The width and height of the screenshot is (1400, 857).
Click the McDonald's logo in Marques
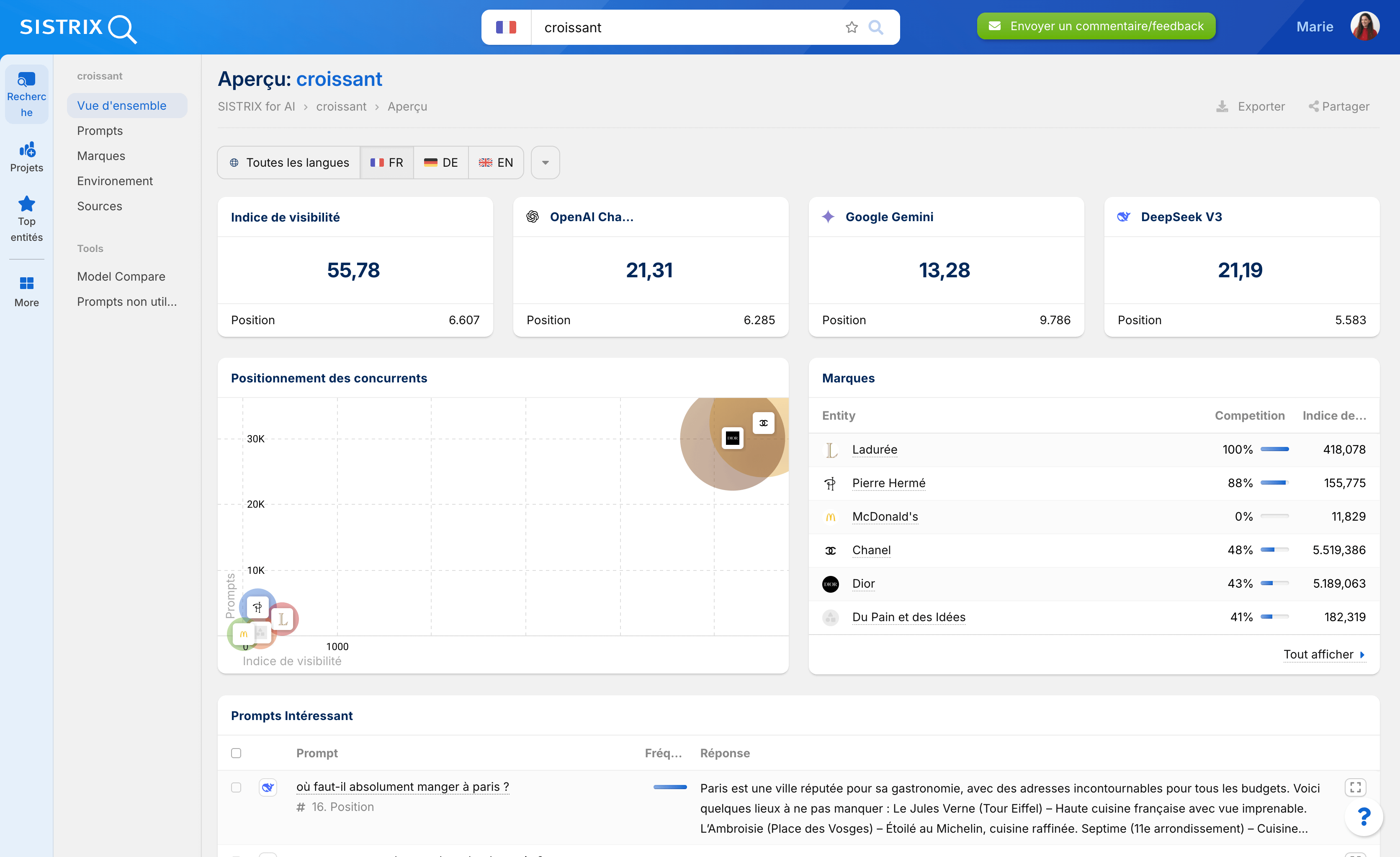831,517
